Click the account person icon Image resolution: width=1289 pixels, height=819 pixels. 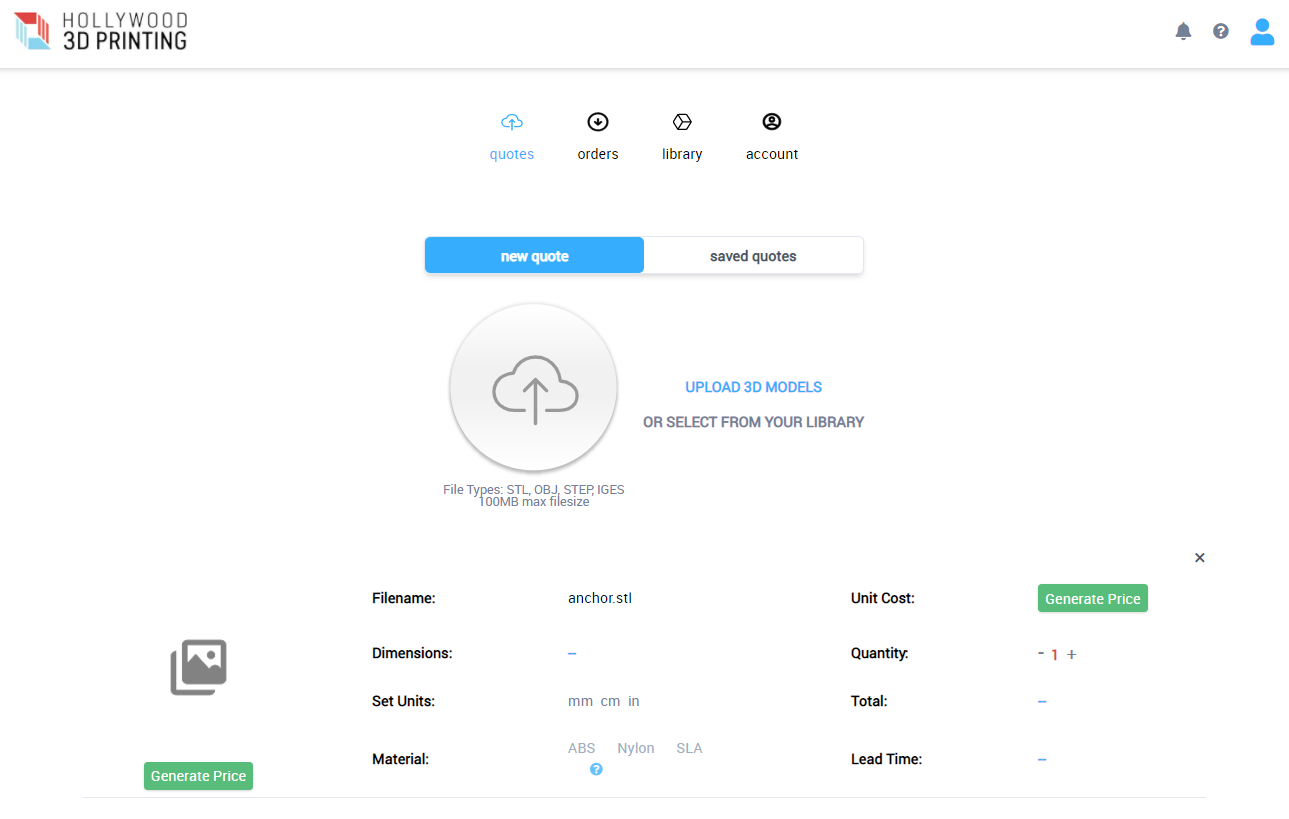[771, 122]
